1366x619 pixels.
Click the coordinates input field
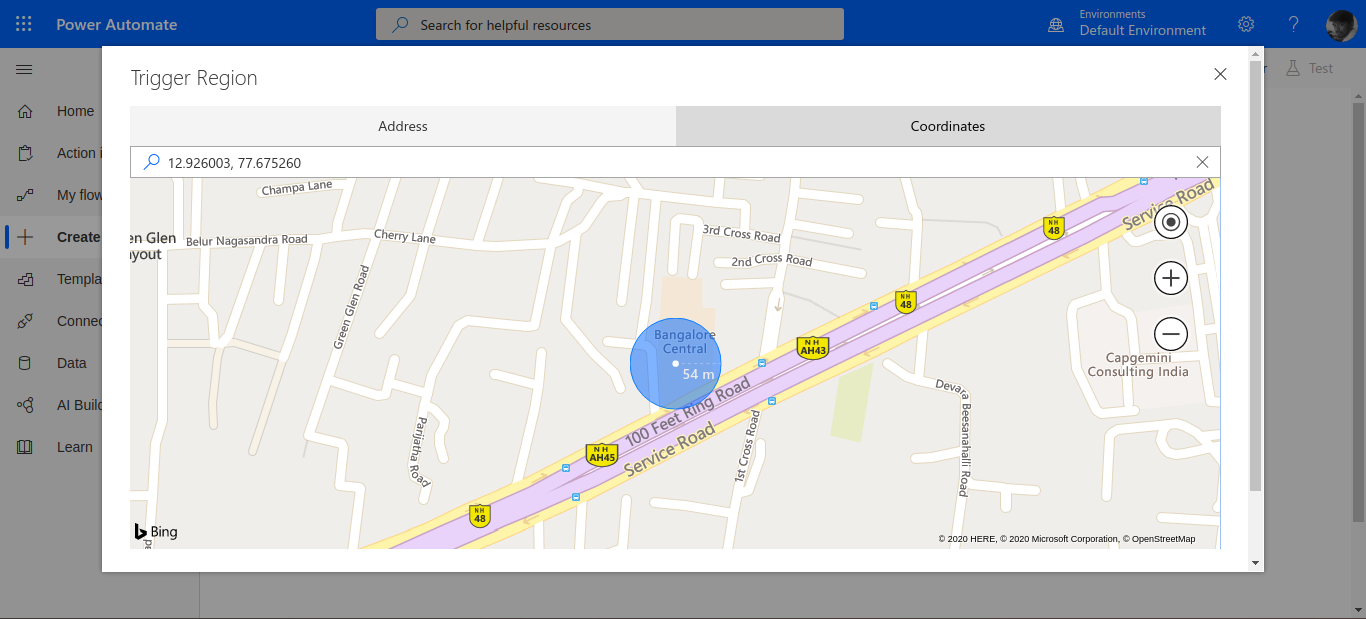675,162
